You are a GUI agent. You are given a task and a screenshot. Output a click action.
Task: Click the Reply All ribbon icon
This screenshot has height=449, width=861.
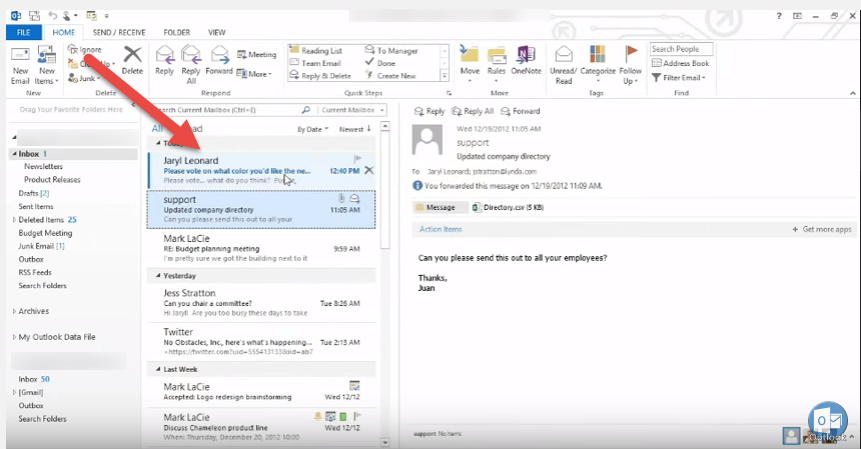191,65
